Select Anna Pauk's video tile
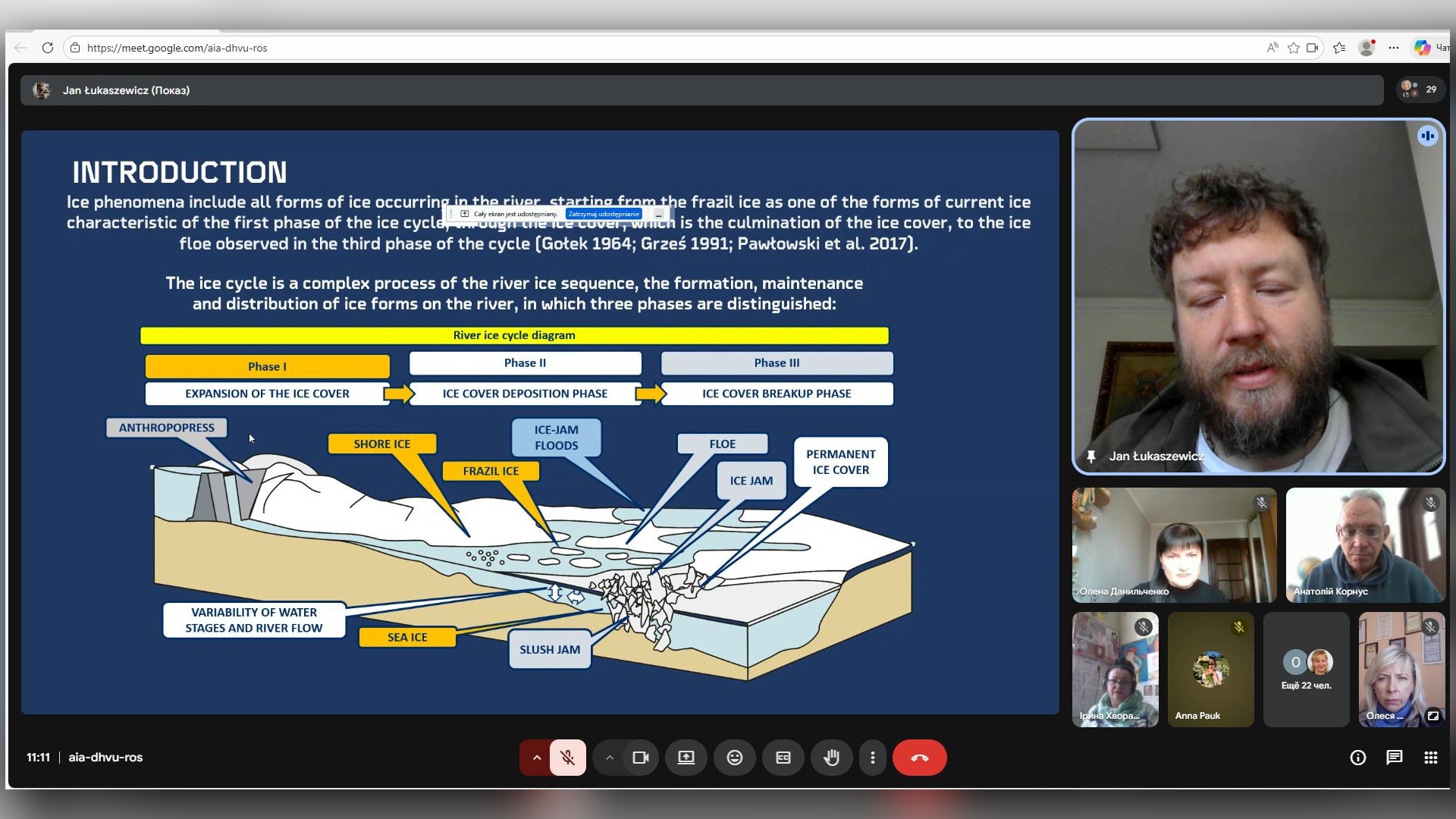 1210,670
